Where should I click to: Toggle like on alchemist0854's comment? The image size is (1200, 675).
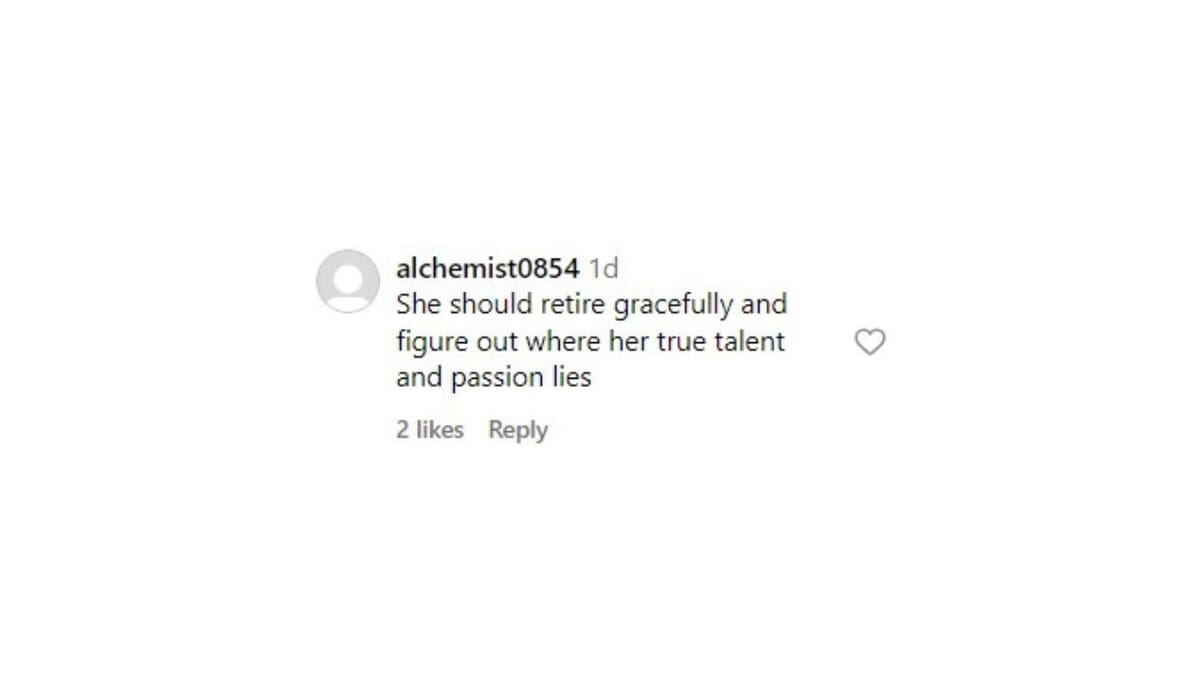click(870, 342)
